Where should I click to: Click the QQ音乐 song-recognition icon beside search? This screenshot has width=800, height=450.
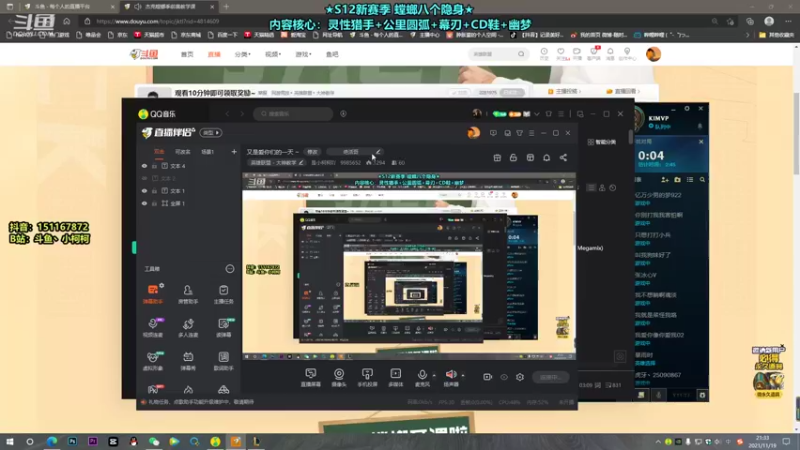(x=343, y=114)
